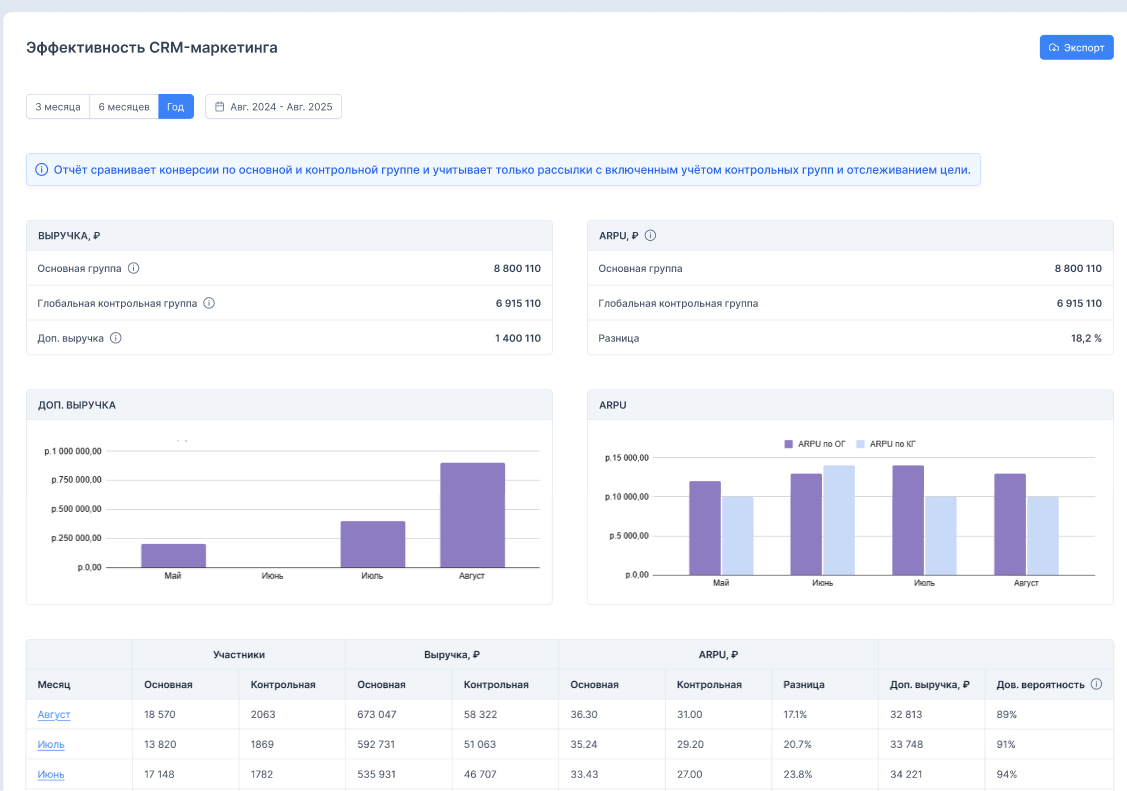Switch to 6 месяцев period
Viewport: 1127px width, 791px height.
pos(124,107)
